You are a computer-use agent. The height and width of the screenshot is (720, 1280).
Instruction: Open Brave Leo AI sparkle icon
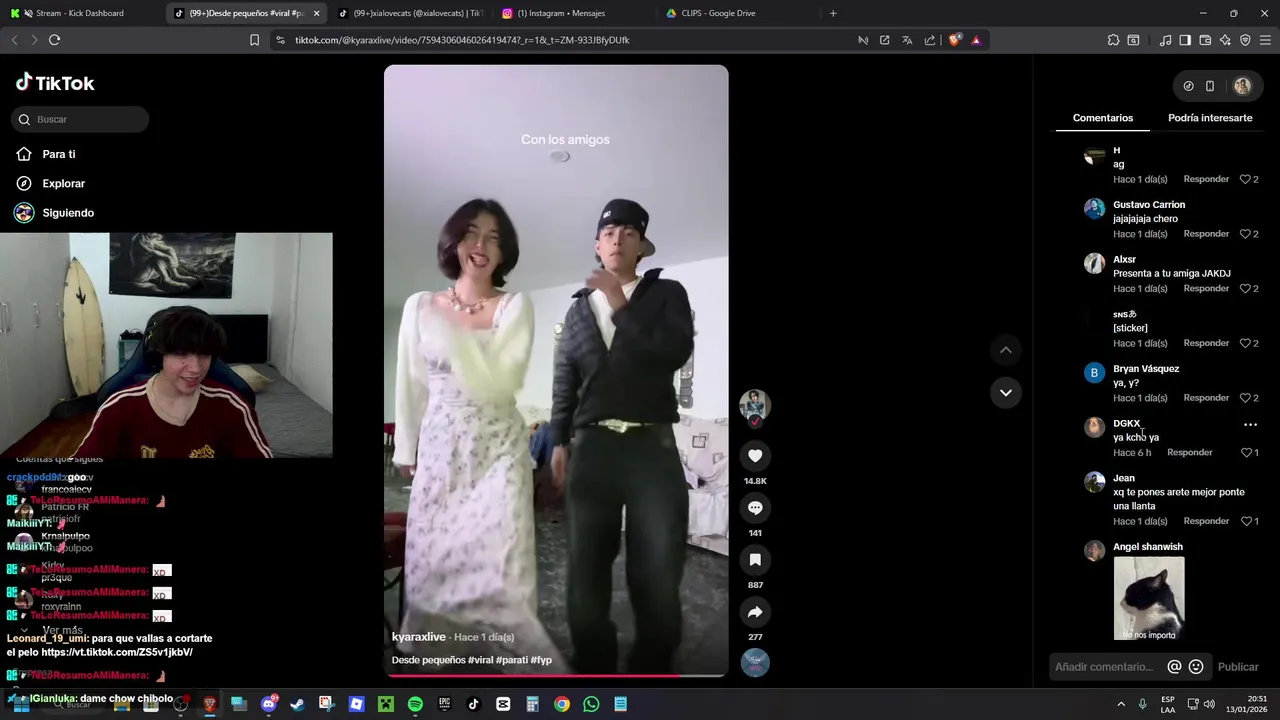pos(1225,40)
